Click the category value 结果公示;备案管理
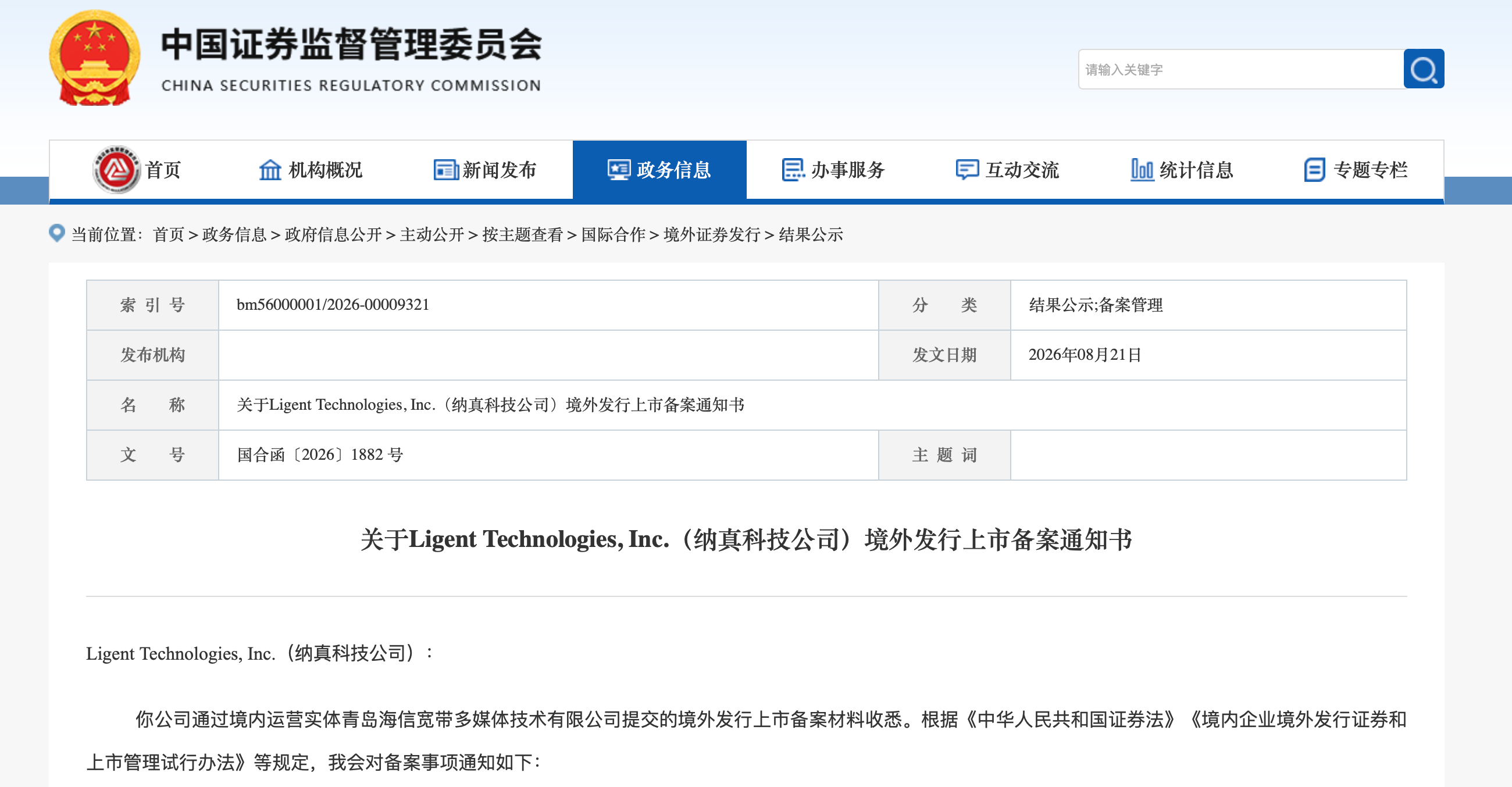The width and height of the screenshot is (1512, 787). 1095,305
